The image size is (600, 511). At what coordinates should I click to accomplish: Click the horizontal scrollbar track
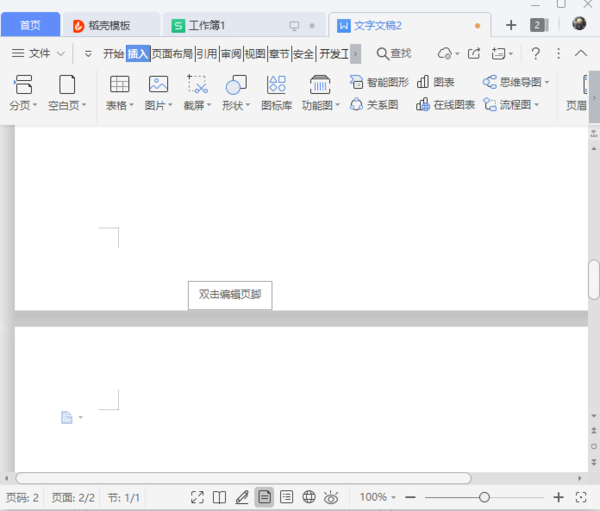coord(243,478)
